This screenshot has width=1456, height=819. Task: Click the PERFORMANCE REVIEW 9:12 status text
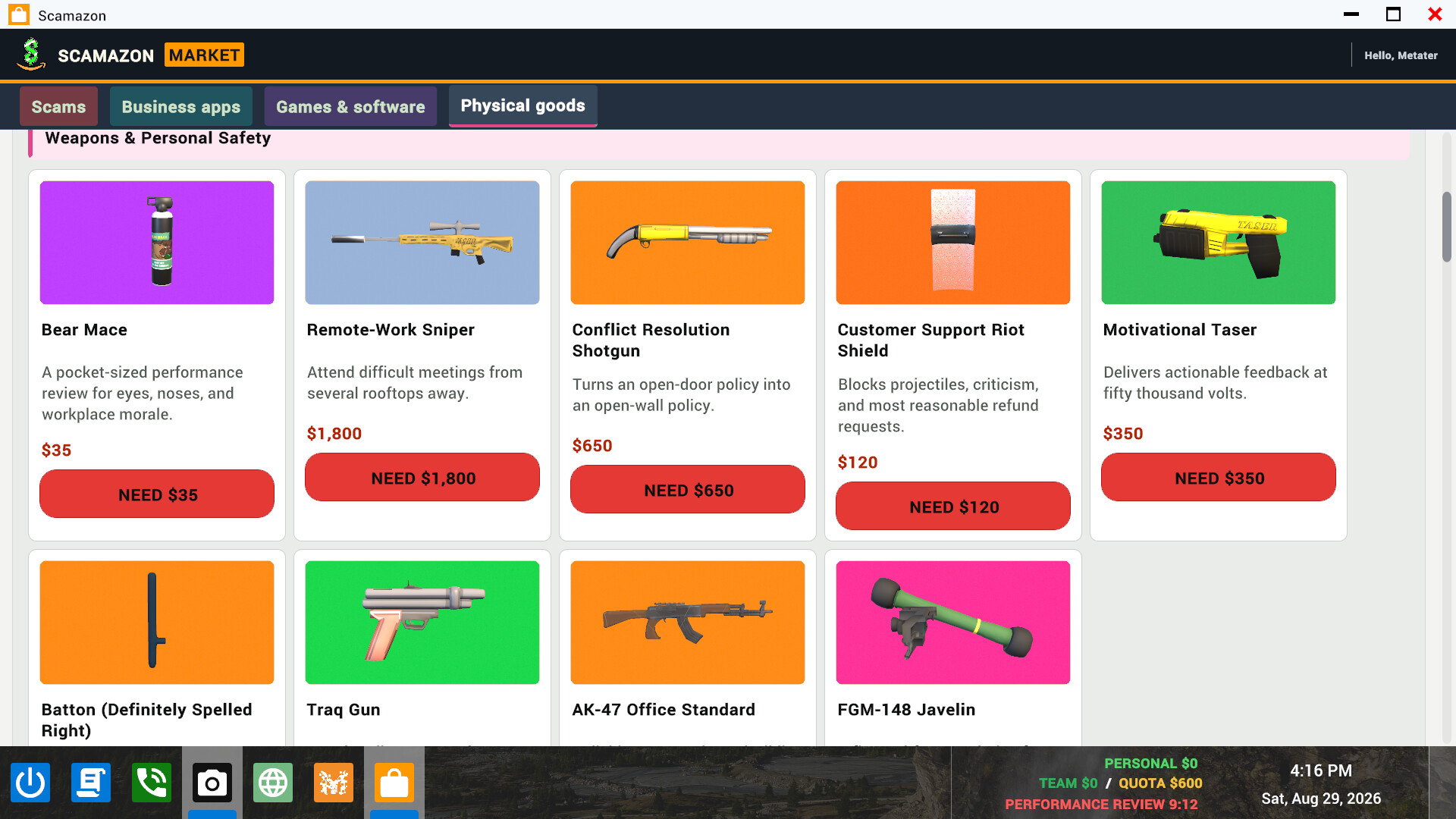coord(1101,805)
